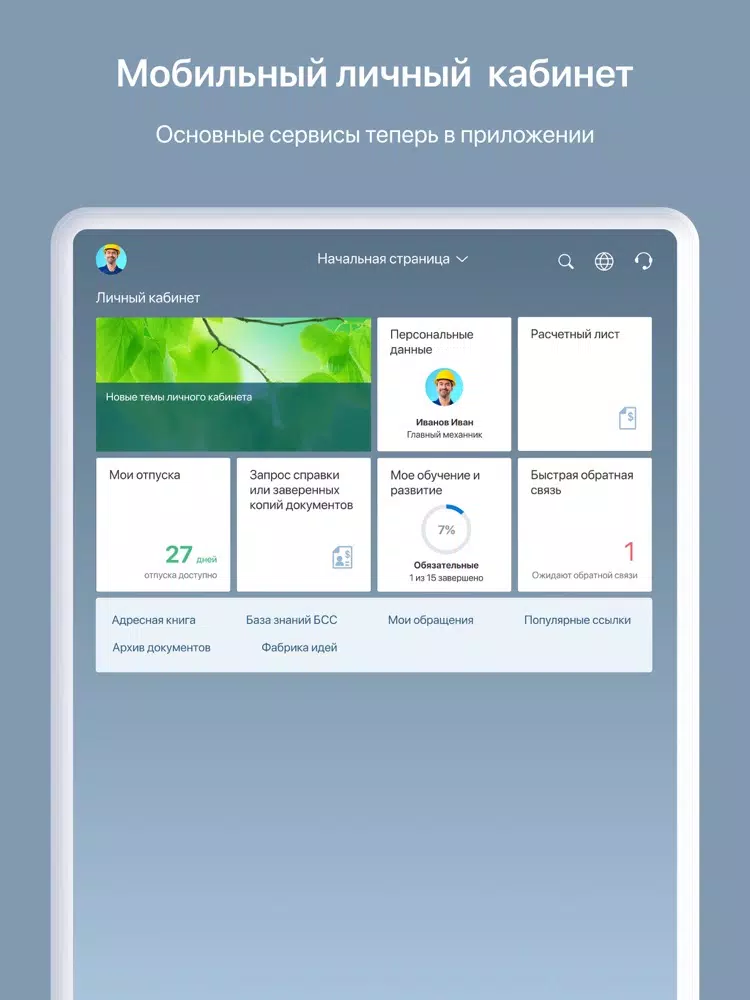Expand the Начальная страница dropdown

(x=393, y=259)
